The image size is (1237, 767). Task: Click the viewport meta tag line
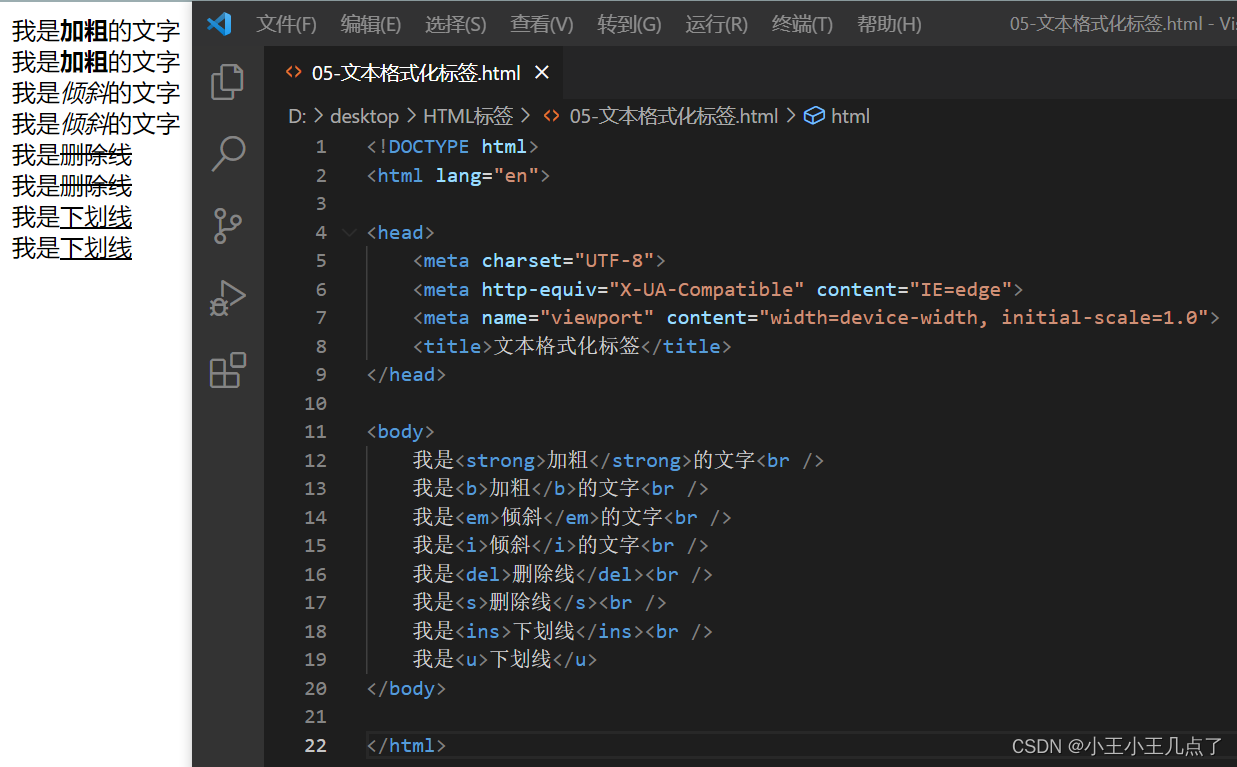[816, 318]
